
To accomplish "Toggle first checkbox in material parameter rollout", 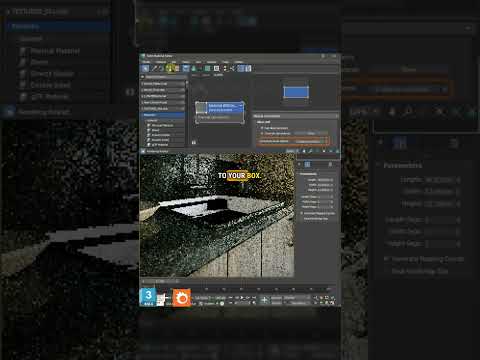I will (x=262, y=128).
